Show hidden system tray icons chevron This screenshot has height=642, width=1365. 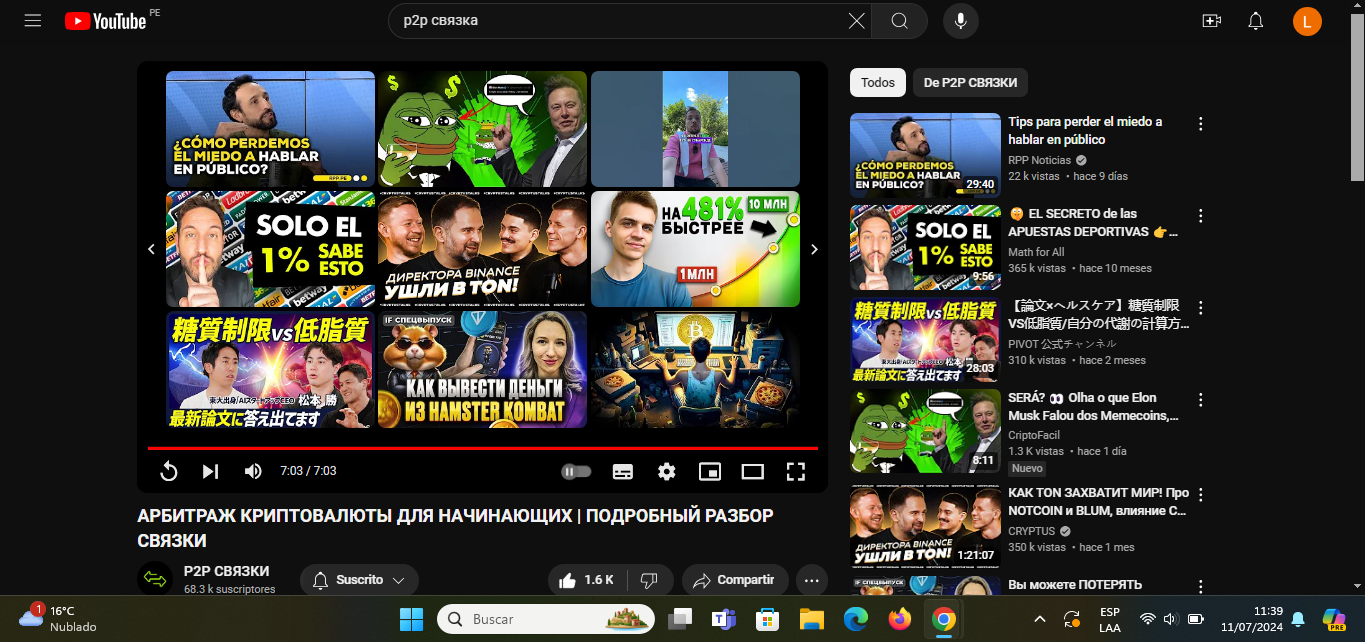(x=1039, y=619)
